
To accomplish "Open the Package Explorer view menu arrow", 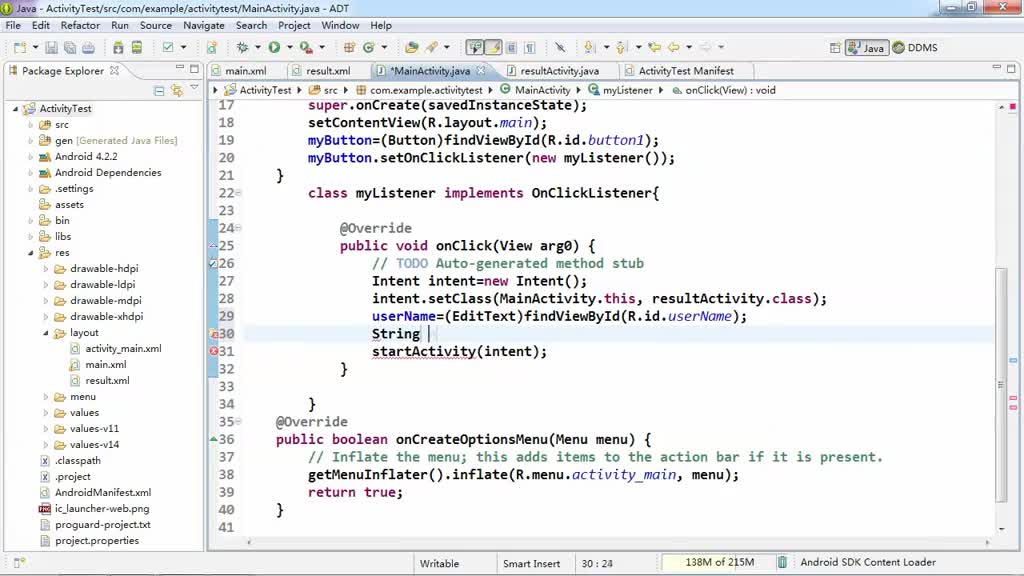I will coord(194,88).
